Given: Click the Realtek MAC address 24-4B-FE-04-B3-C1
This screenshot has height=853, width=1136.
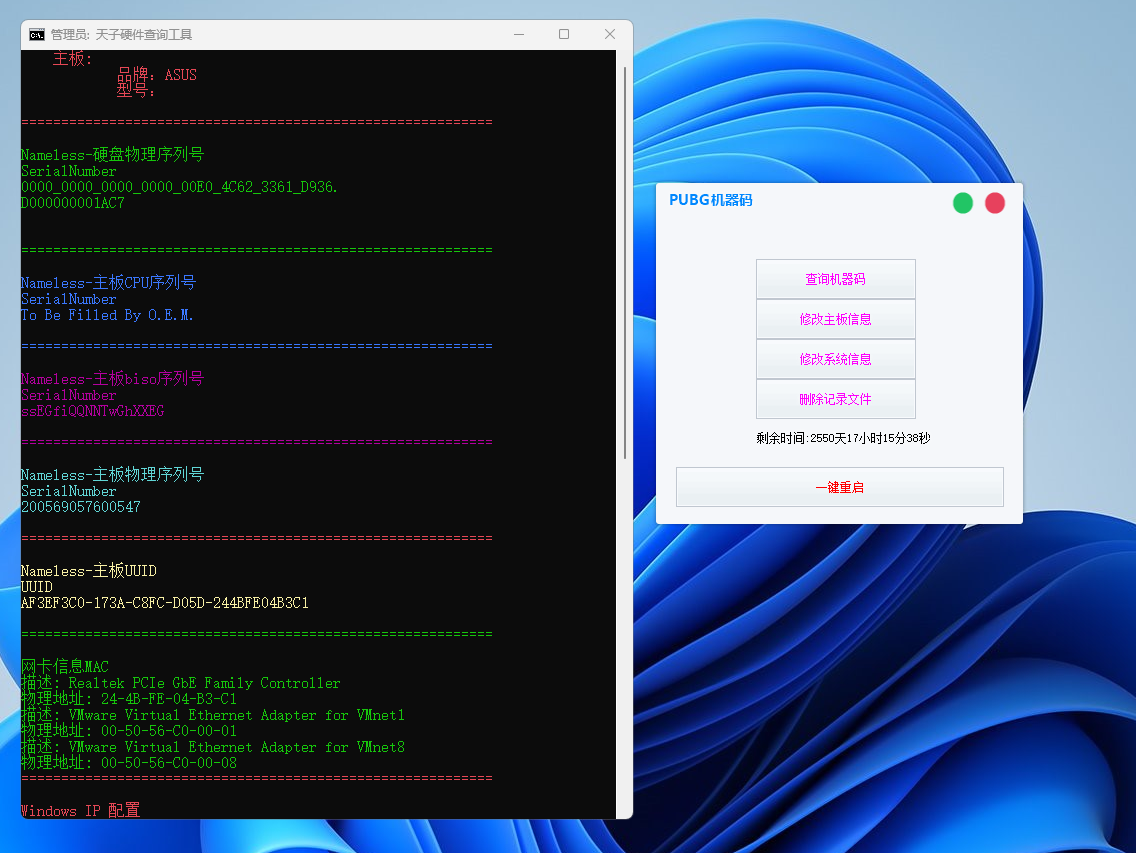Looking at the screenshot, I should (169, 699).
